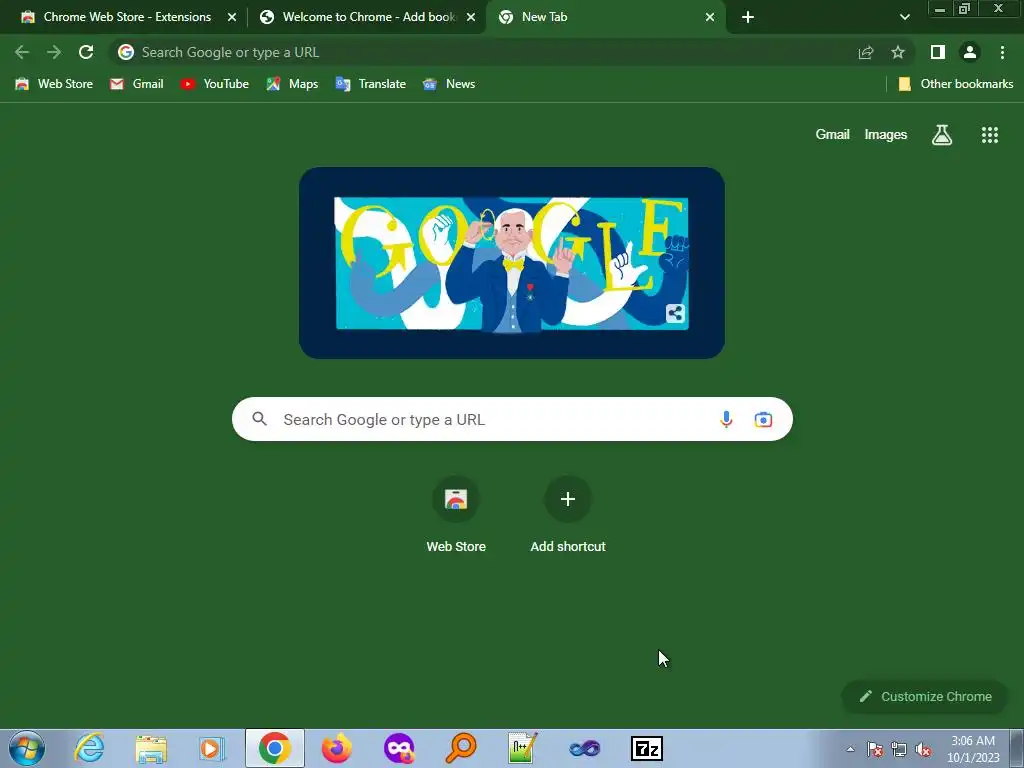The width and height of the screenshot is (1024, 768).
Task: Go forward using the forward arrow
Action: [54, 52]
